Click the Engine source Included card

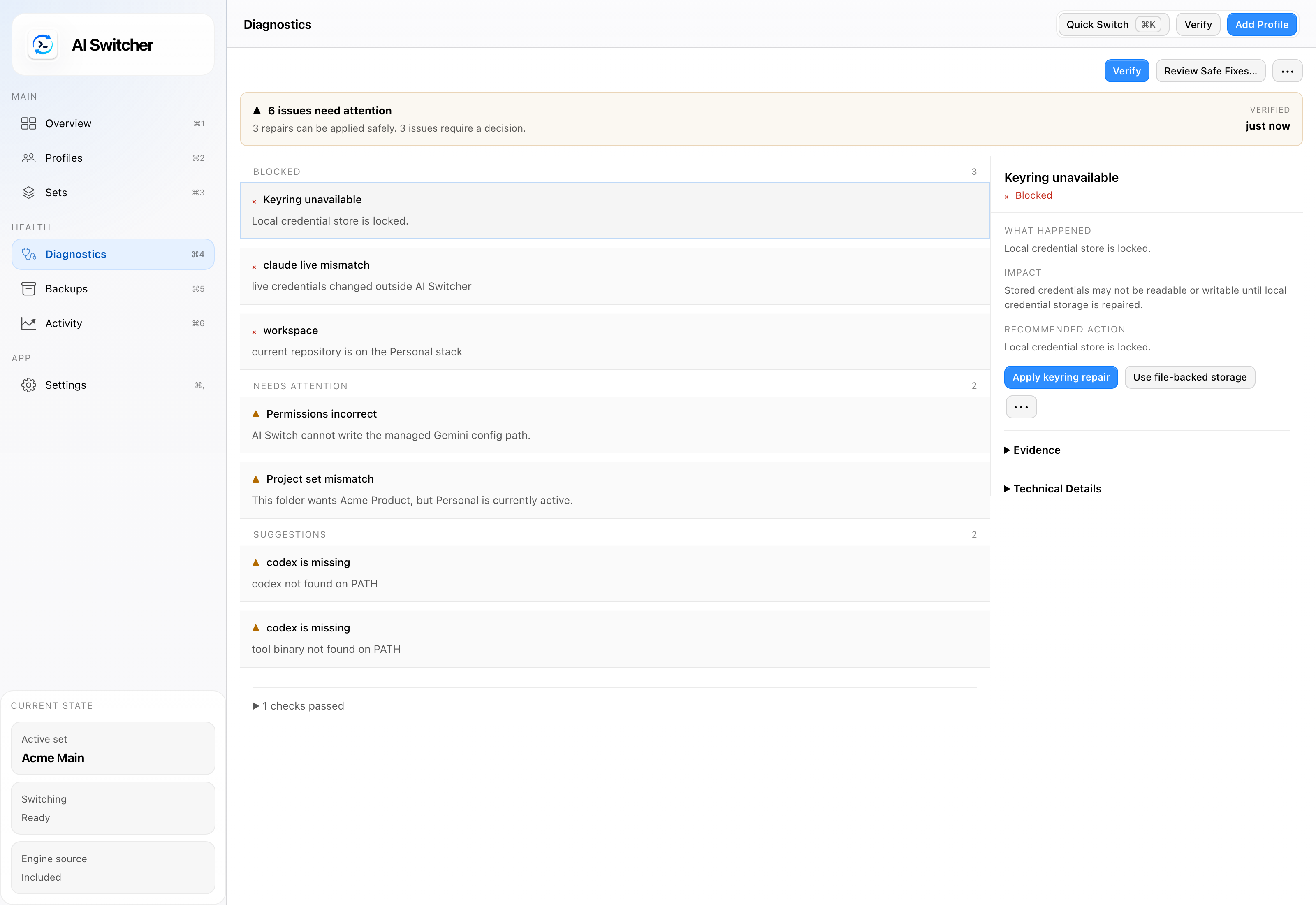pyautogui.click(x=113, y=868)
